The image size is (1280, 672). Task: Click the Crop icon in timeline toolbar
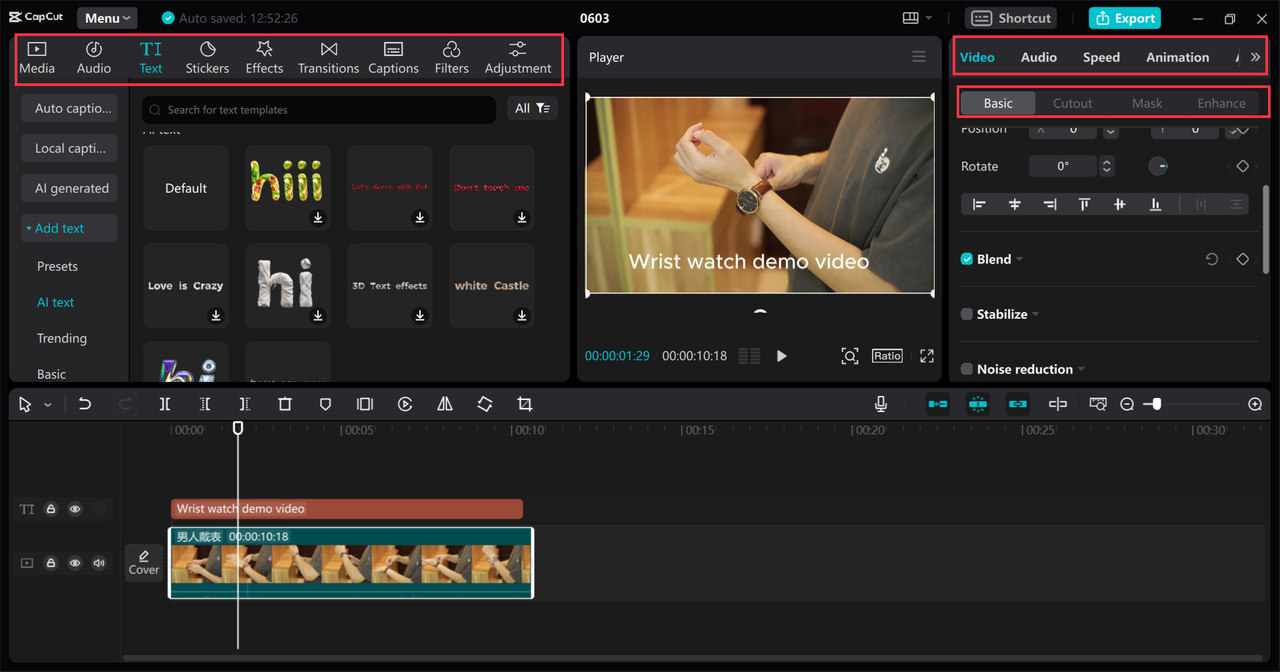pyautogui.click(x=525, y=404)
